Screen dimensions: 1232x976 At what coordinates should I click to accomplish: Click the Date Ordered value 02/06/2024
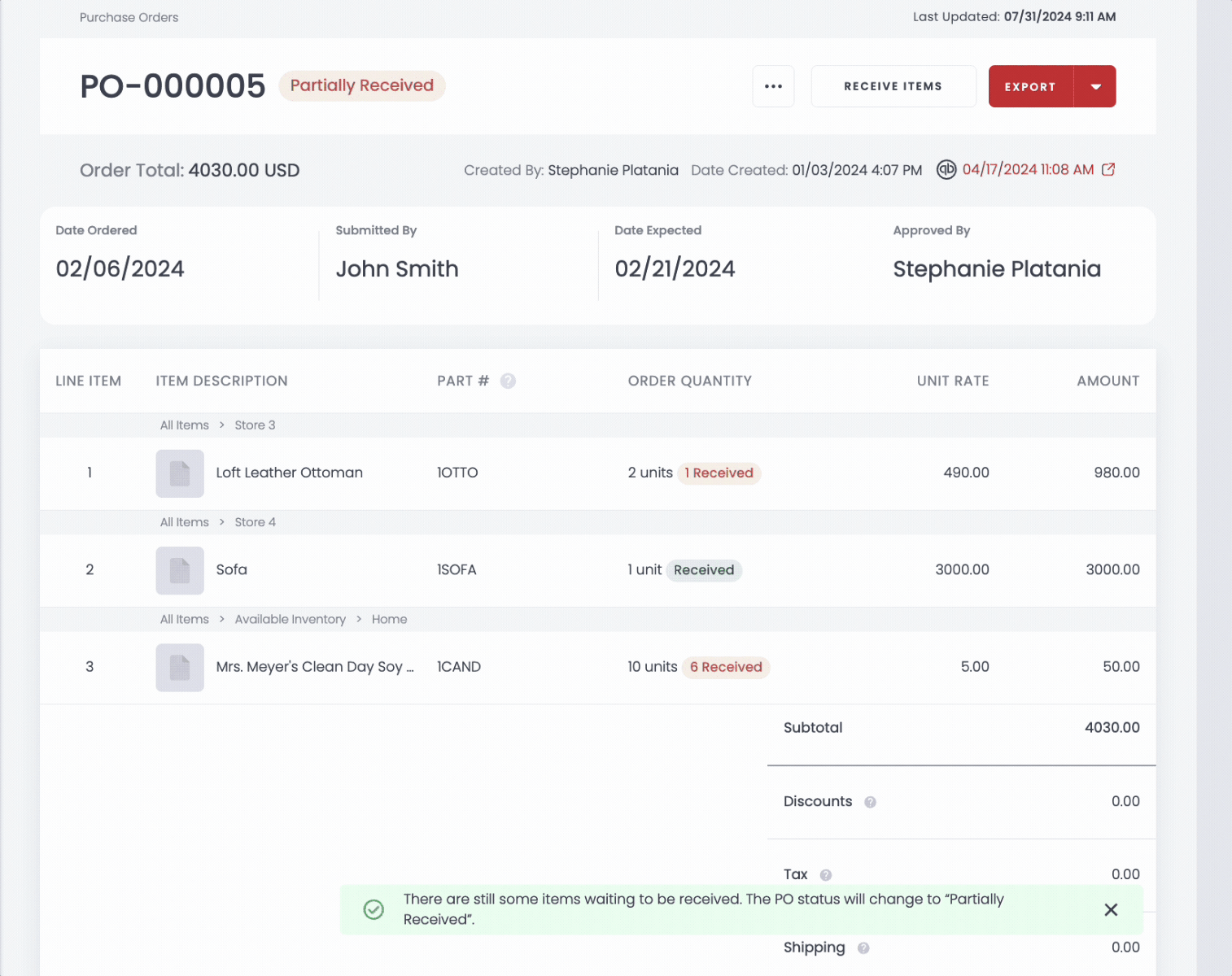[x=120, y=269]
